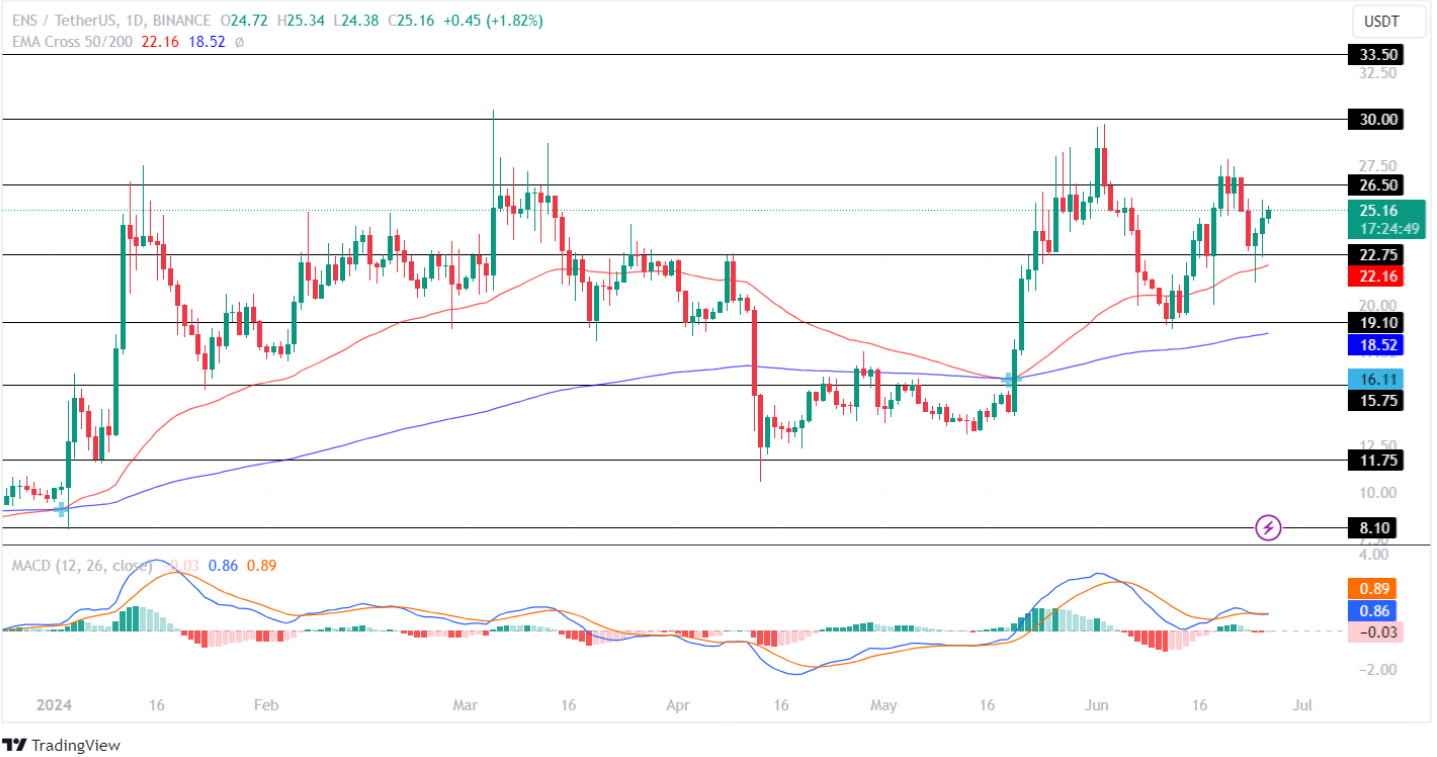
Task: Click the red 22.16 label on the price axis
Action: pyautogui.click(x=1378, y=276)
